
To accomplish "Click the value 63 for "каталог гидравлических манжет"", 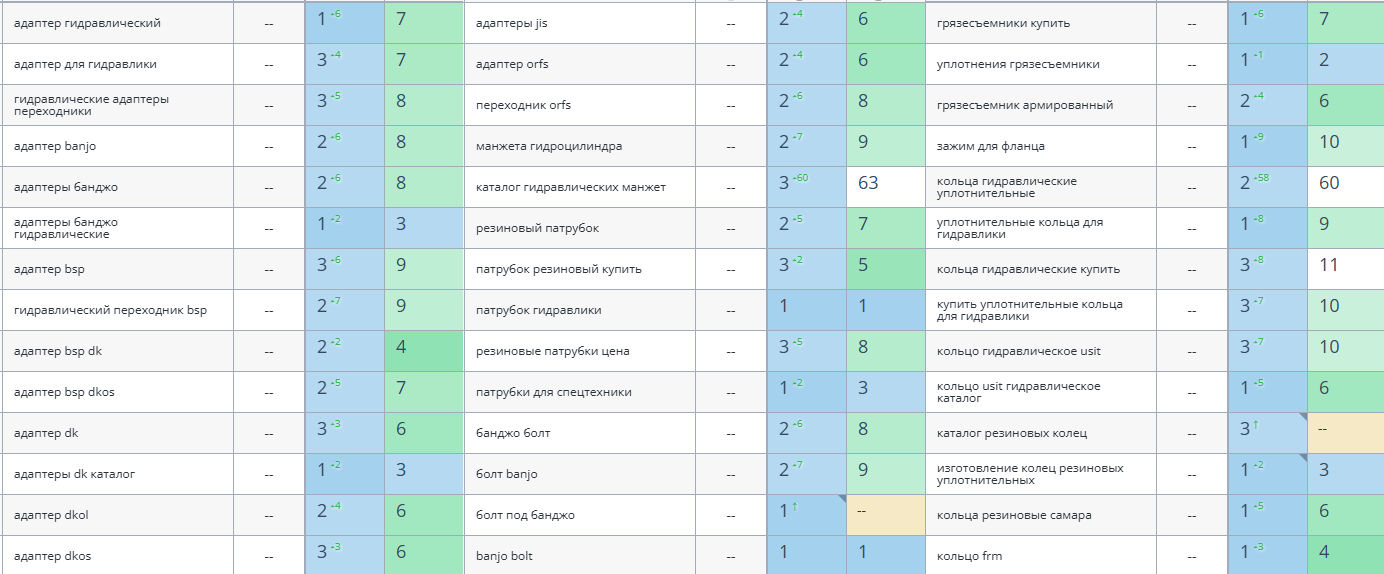I will tap(868, 183).
